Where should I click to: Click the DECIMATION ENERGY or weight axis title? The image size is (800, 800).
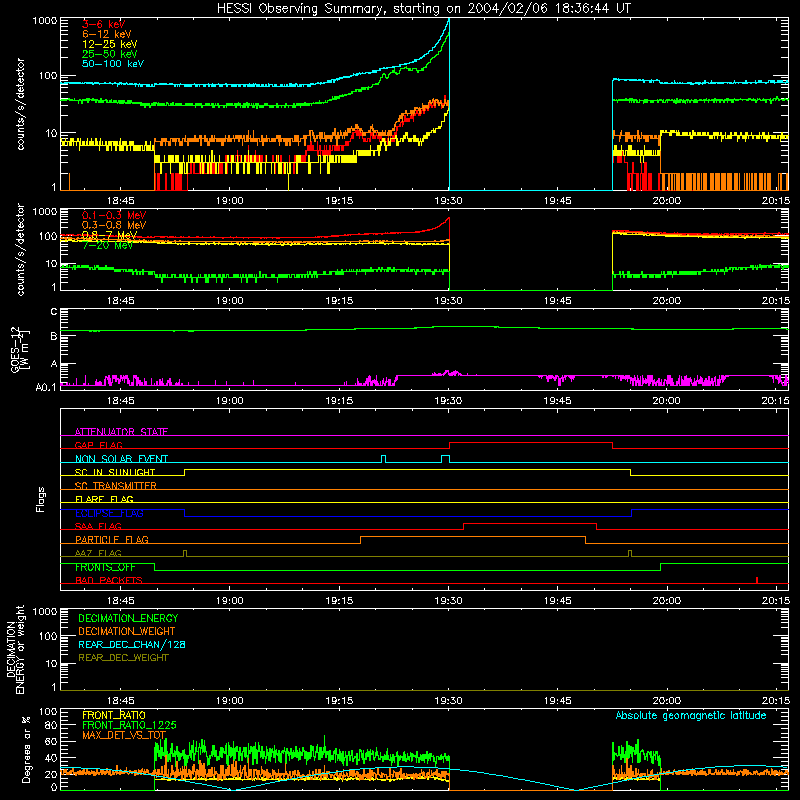click(15, 649)
